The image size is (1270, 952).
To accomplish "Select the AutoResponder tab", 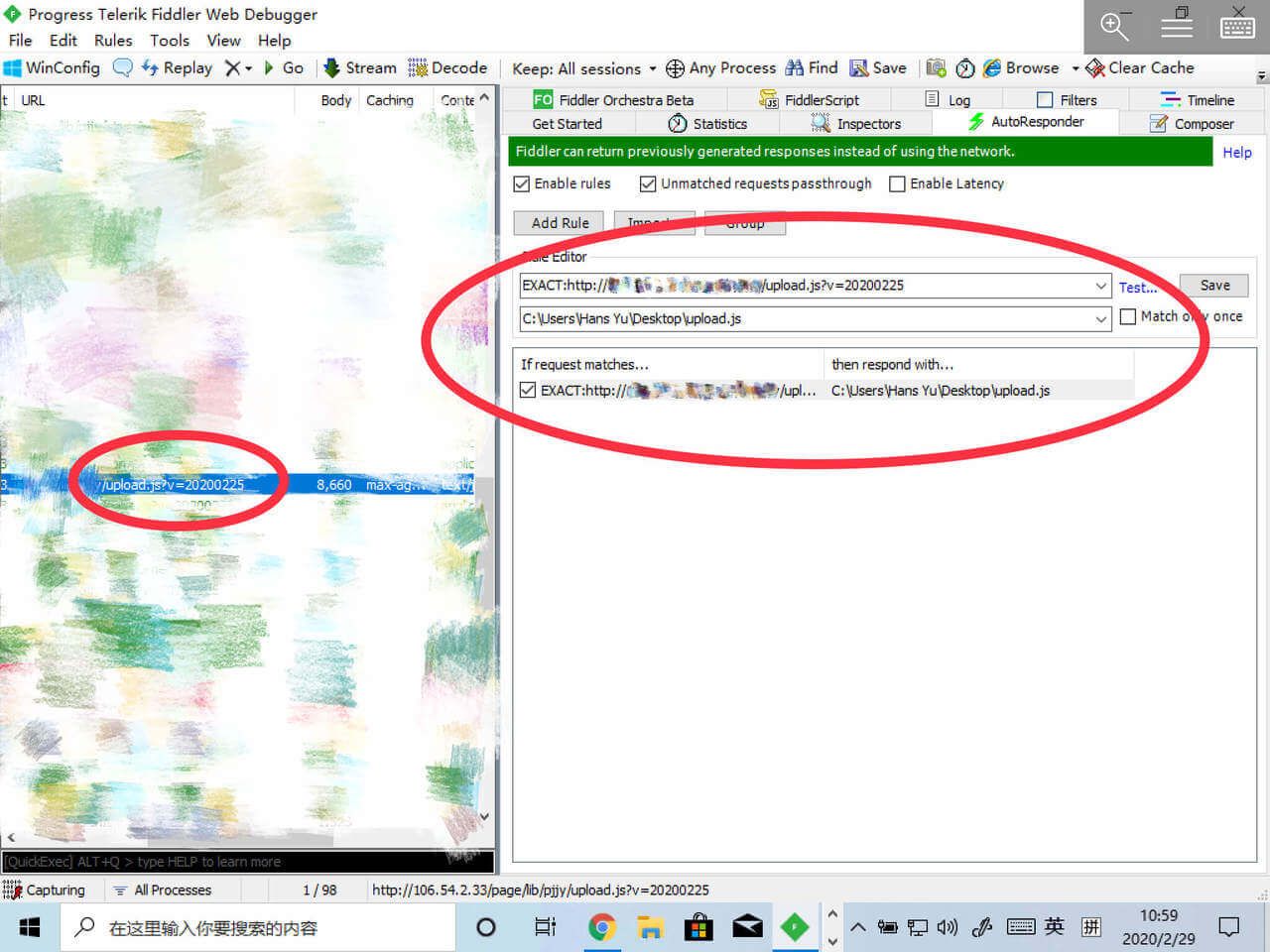I will pos(1026,122).
